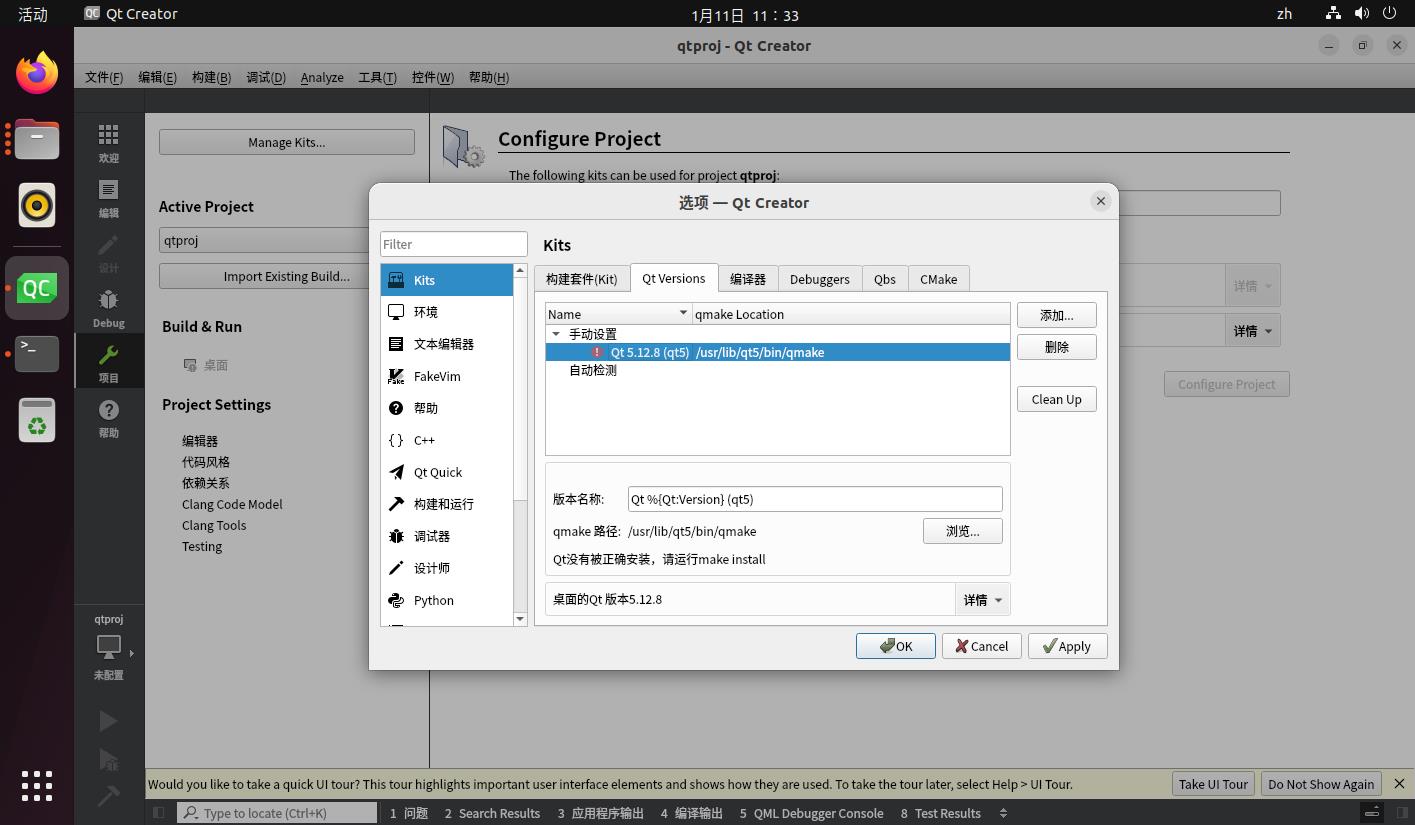Open Rhythmbox from the dock
Screen dimensions: 1415x825
[x=37, y=205]
